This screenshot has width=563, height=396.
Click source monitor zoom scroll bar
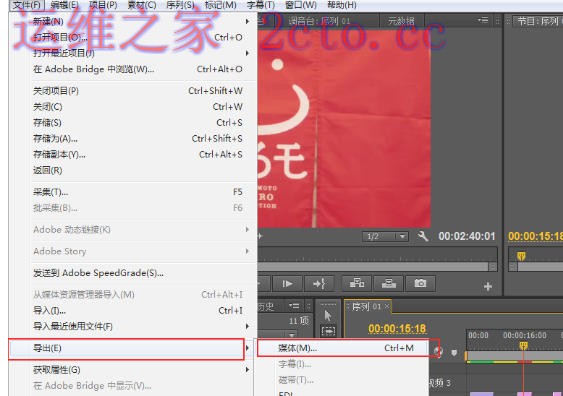373,267
